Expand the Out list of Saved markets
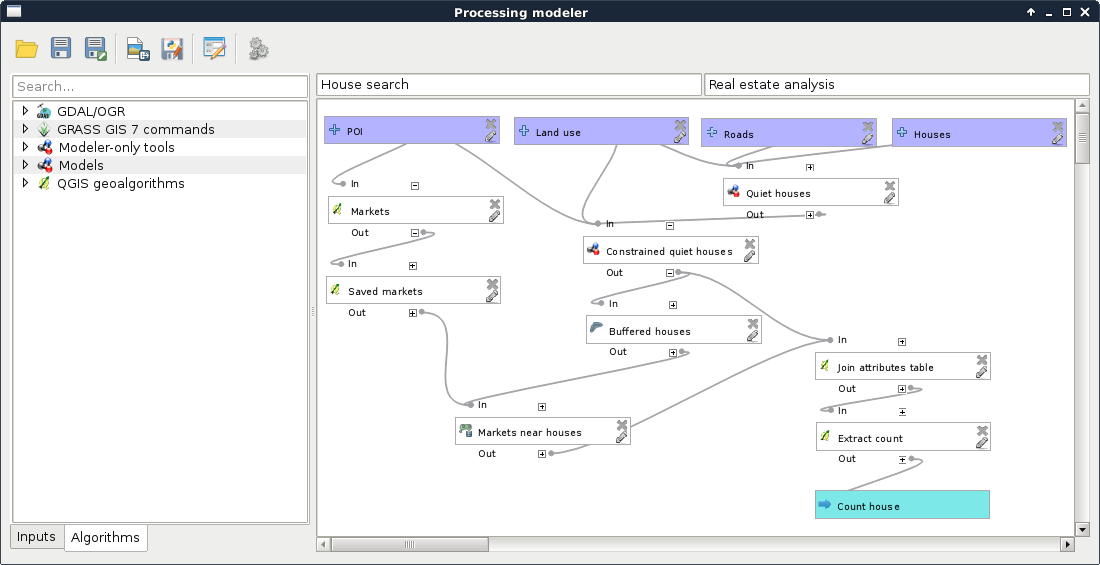Viewport: 1100px width, 565px height. [x=413, y=313]
